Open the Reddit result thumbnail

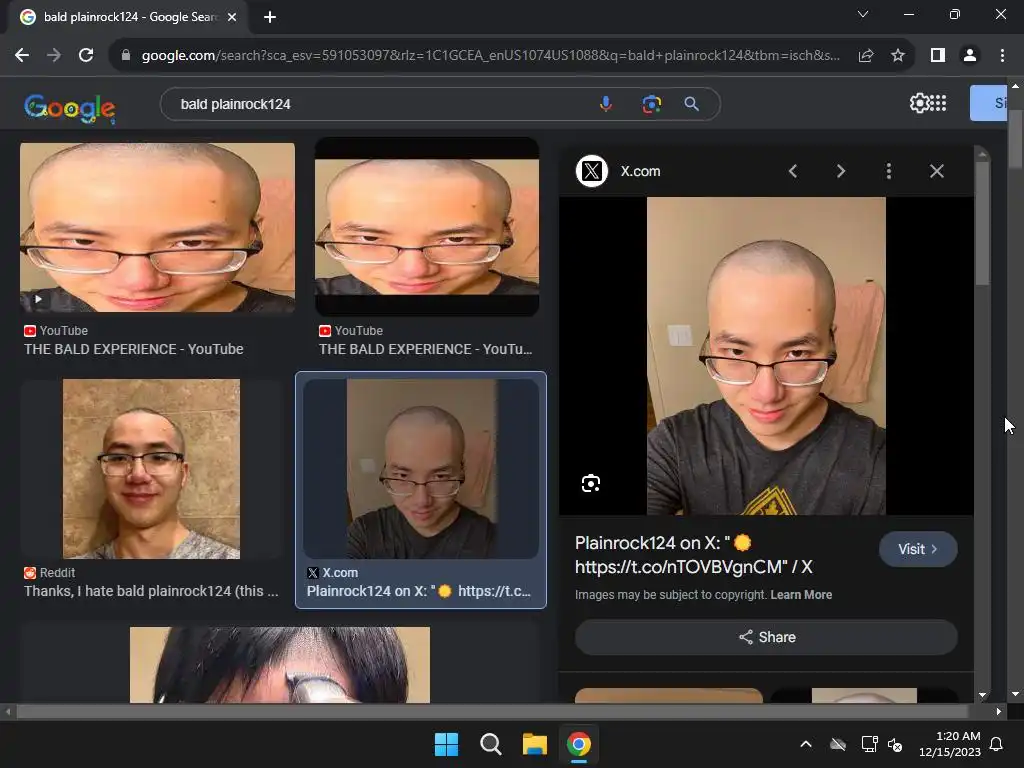[152, 469]
